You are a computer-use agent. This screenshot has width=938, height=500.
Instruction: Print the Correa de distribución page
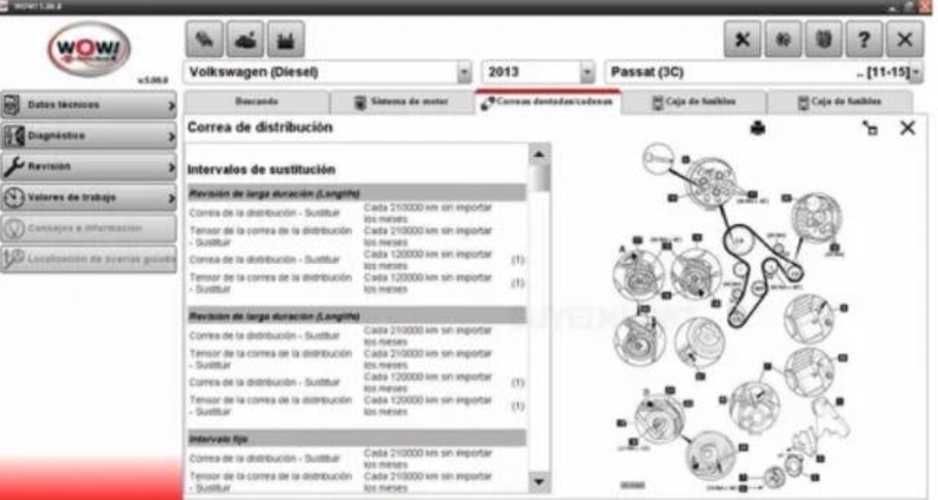(x=758, y=128)
